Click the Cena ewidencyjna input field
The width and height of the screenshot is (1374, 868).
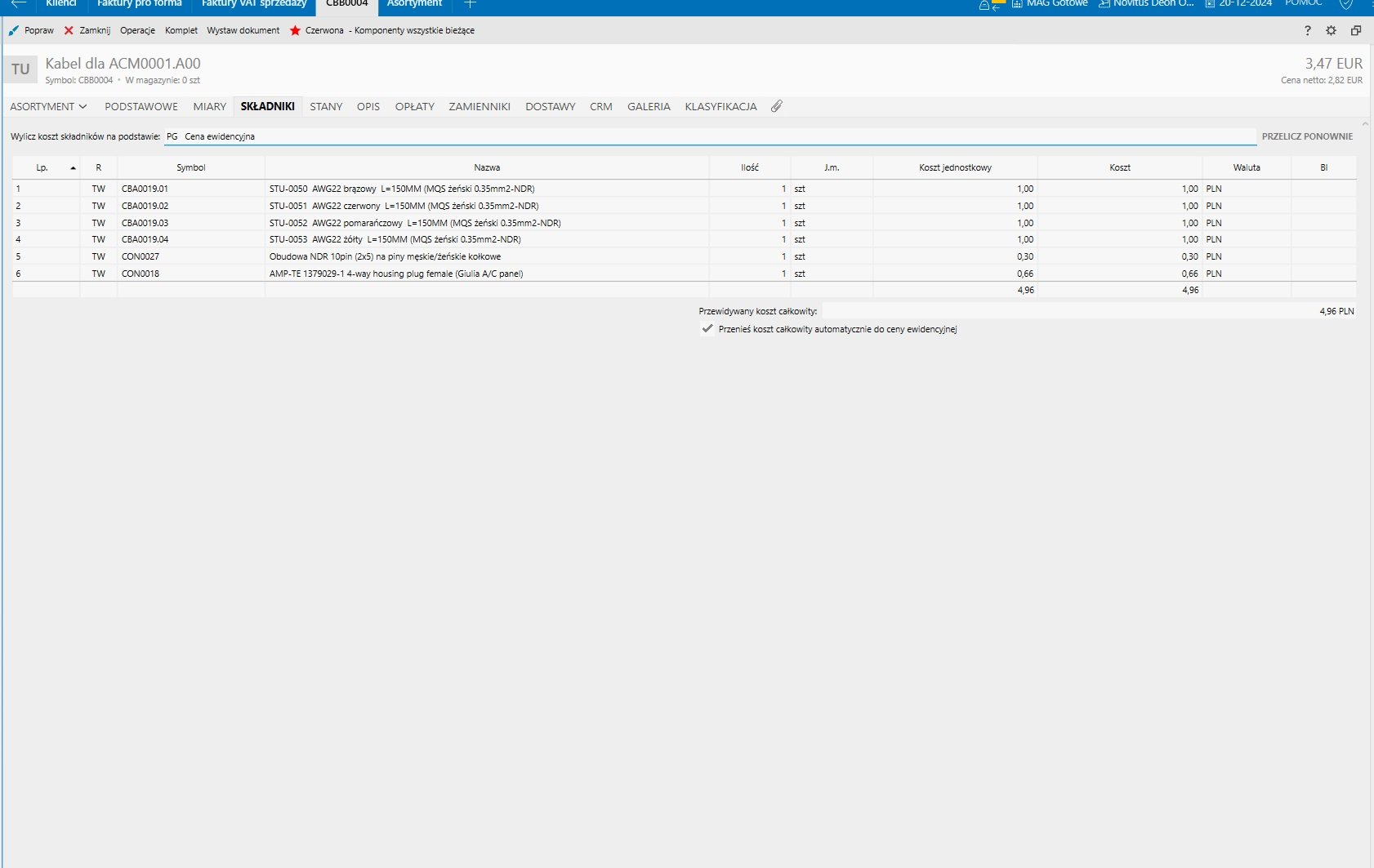(x=711, y=136)
